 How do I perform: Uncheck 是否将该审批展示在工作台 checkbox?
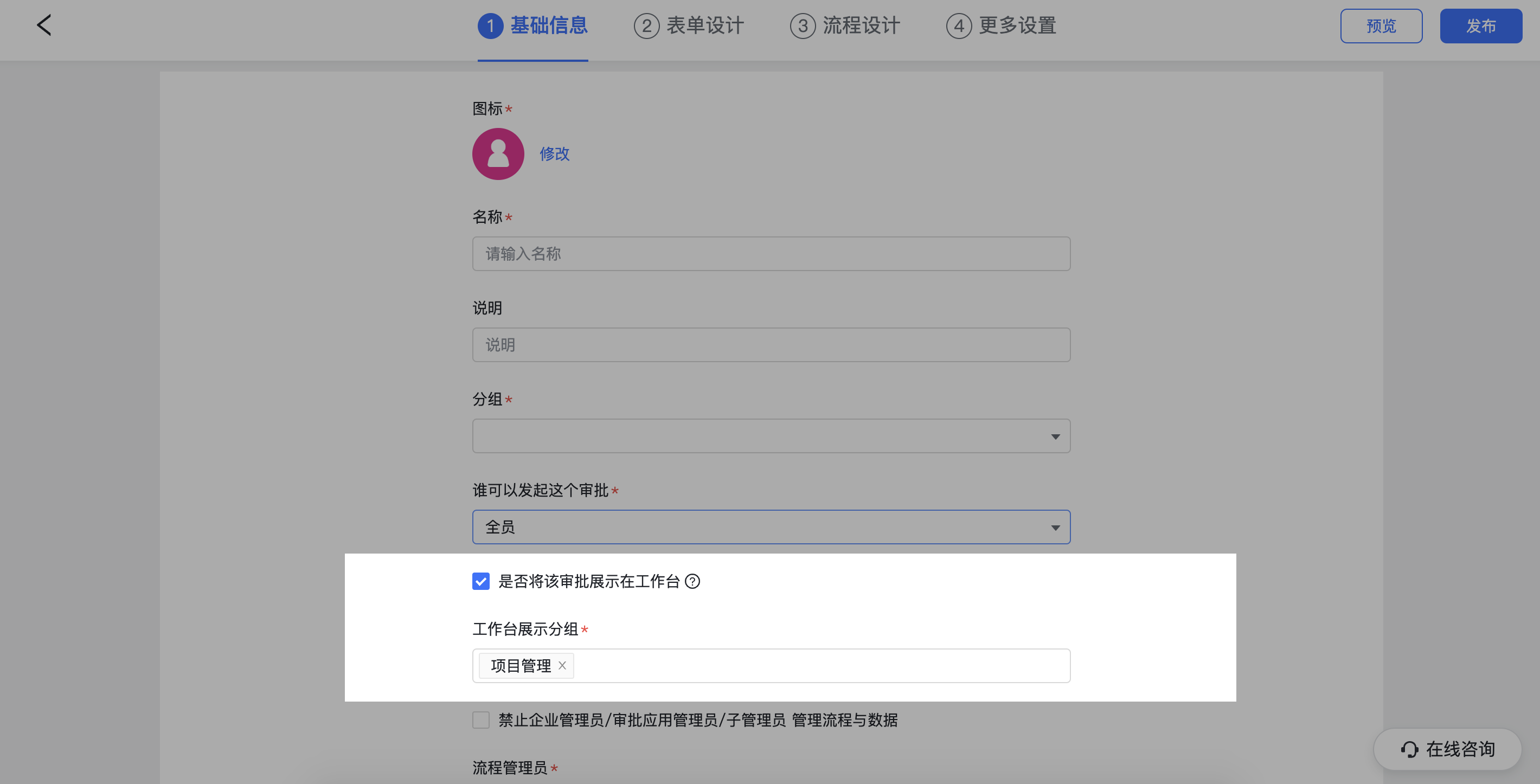tap(482, 581)
